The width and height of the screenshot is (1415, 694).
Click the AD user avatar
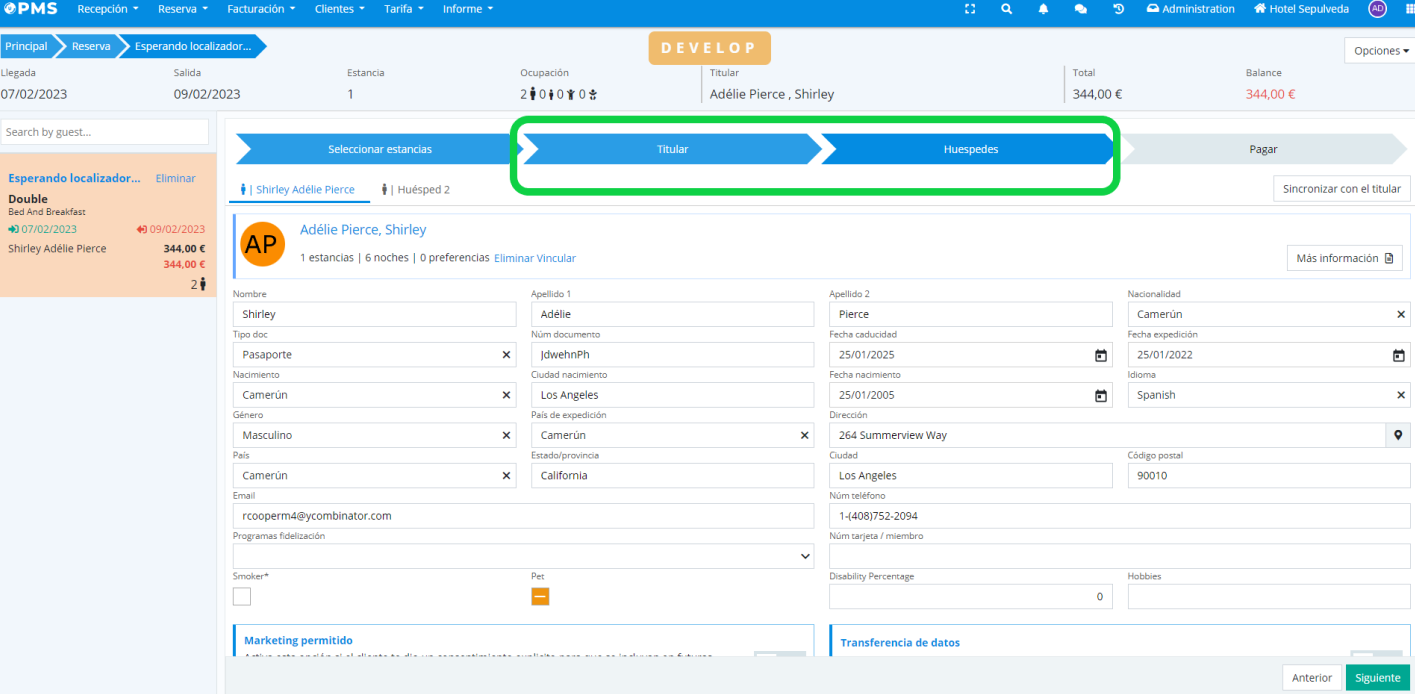click(1378, 9)
